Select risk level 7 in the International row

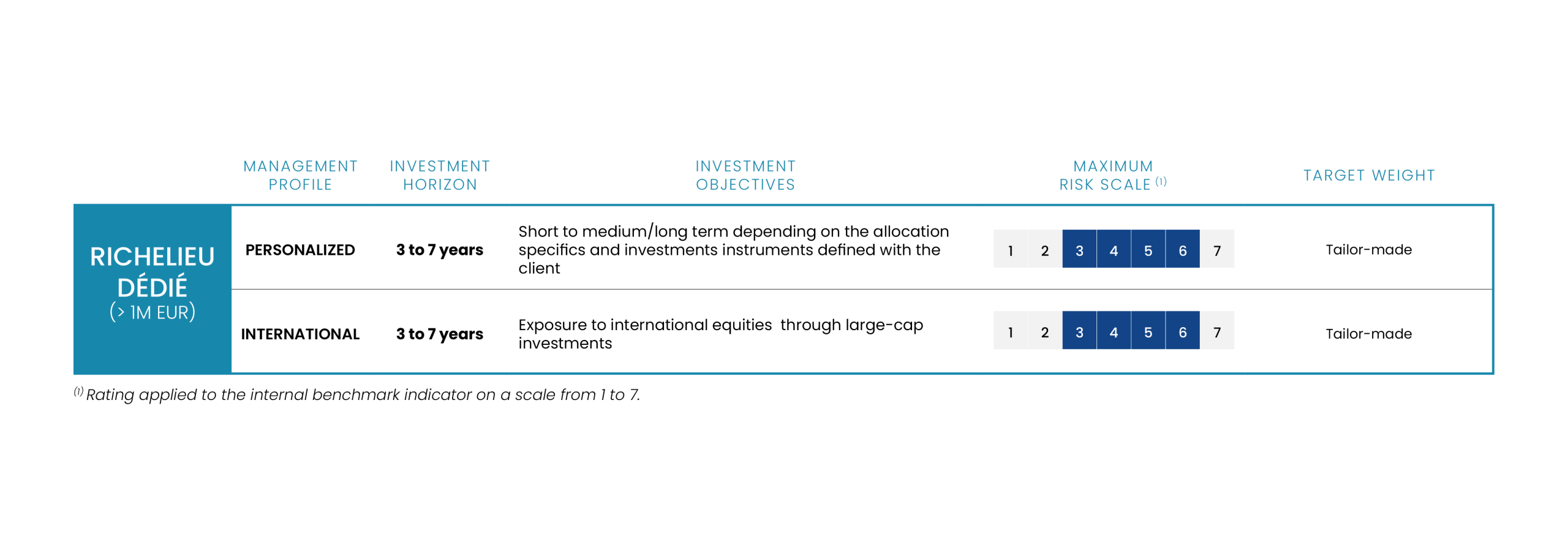click(1217, 331)
